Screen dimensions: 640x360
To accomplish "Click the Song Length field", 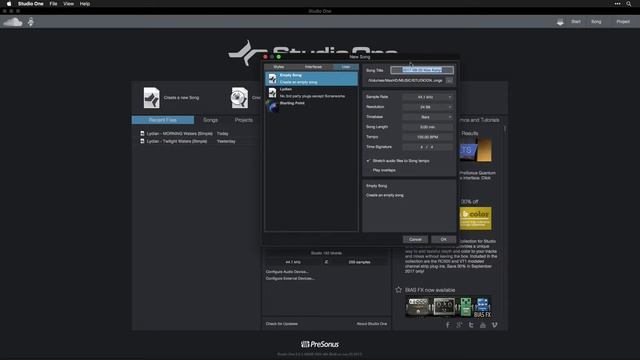I will (x=427, y=127).
